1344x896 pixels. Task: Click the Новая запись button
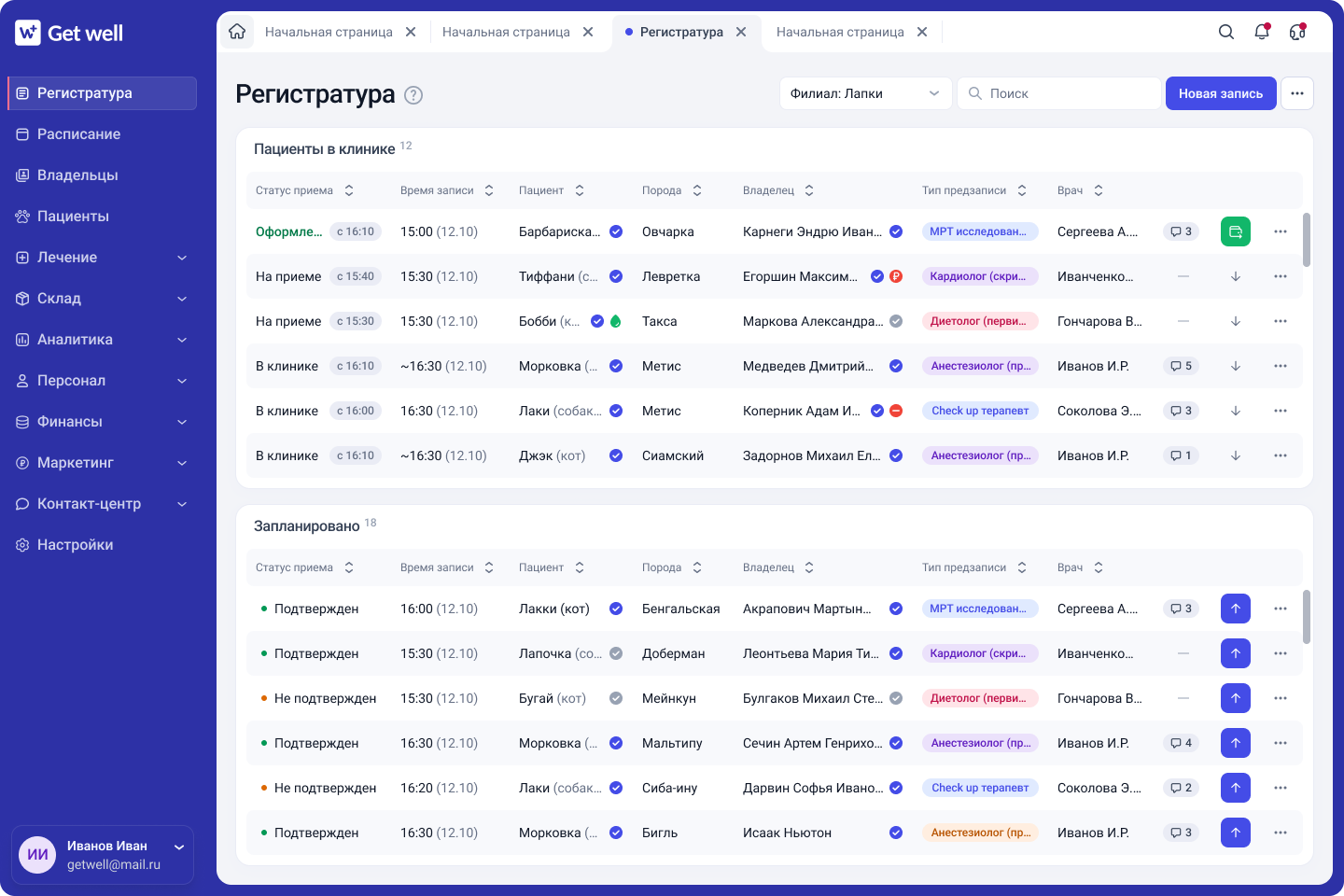coord(1221,93)
